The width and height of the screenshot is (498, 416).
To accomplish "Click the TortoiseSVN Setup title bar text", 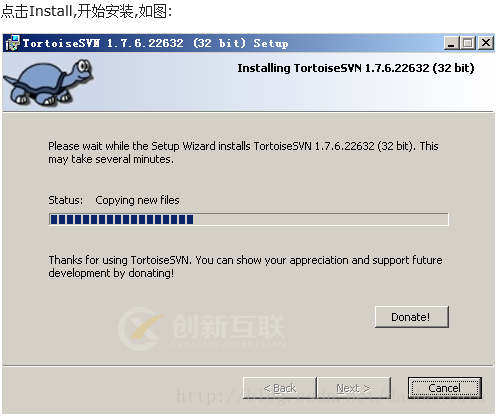I will (156, 43).
